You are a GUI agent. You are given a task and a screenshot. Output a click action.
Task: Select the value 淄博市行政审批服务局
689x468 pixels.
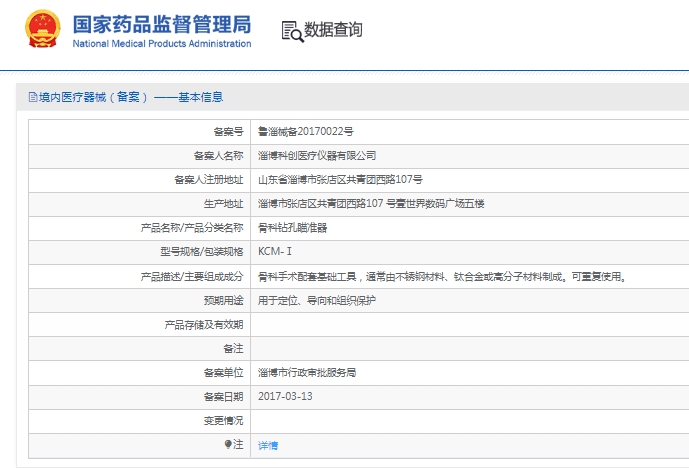click(x=307, y=373)
